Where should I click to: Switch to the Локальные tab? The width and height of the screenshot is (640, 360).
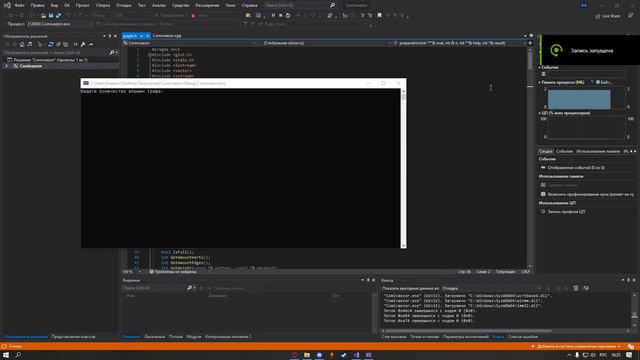point(154,337)
